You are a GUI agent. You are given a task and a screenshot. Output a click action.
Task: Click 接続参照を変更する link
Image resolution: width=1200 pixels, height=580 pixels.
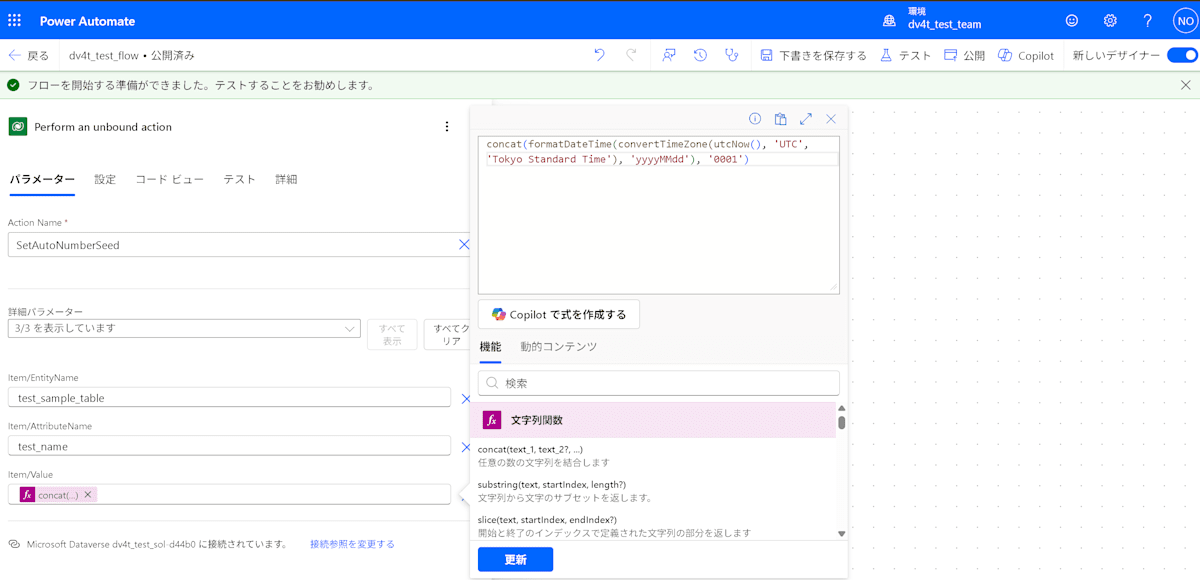coord(352,544)
